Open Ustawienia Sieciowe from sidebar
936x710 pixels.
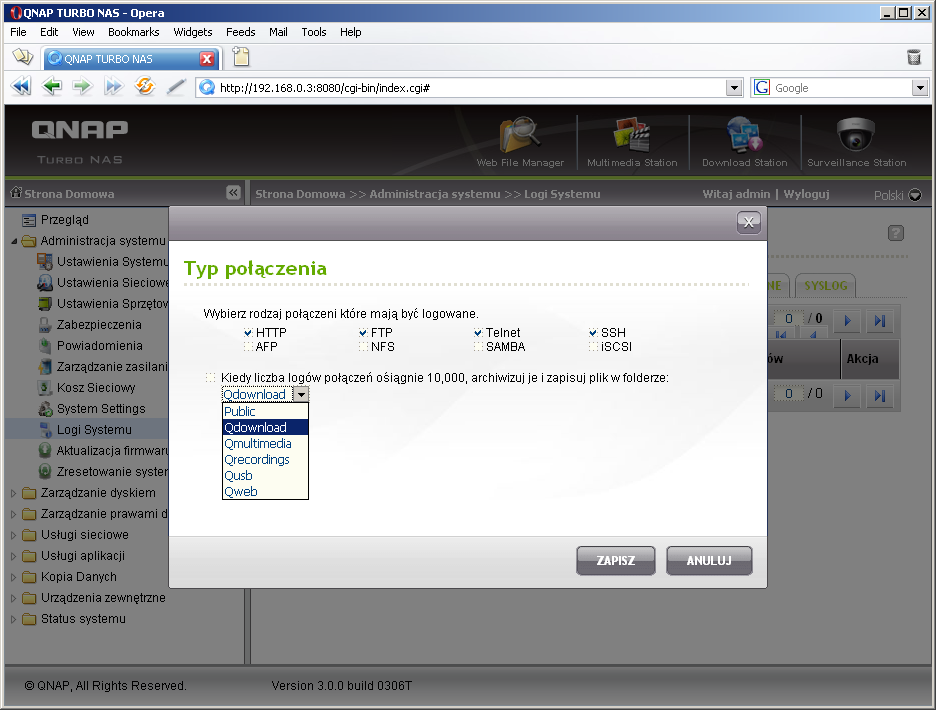[x=112, y=282]
